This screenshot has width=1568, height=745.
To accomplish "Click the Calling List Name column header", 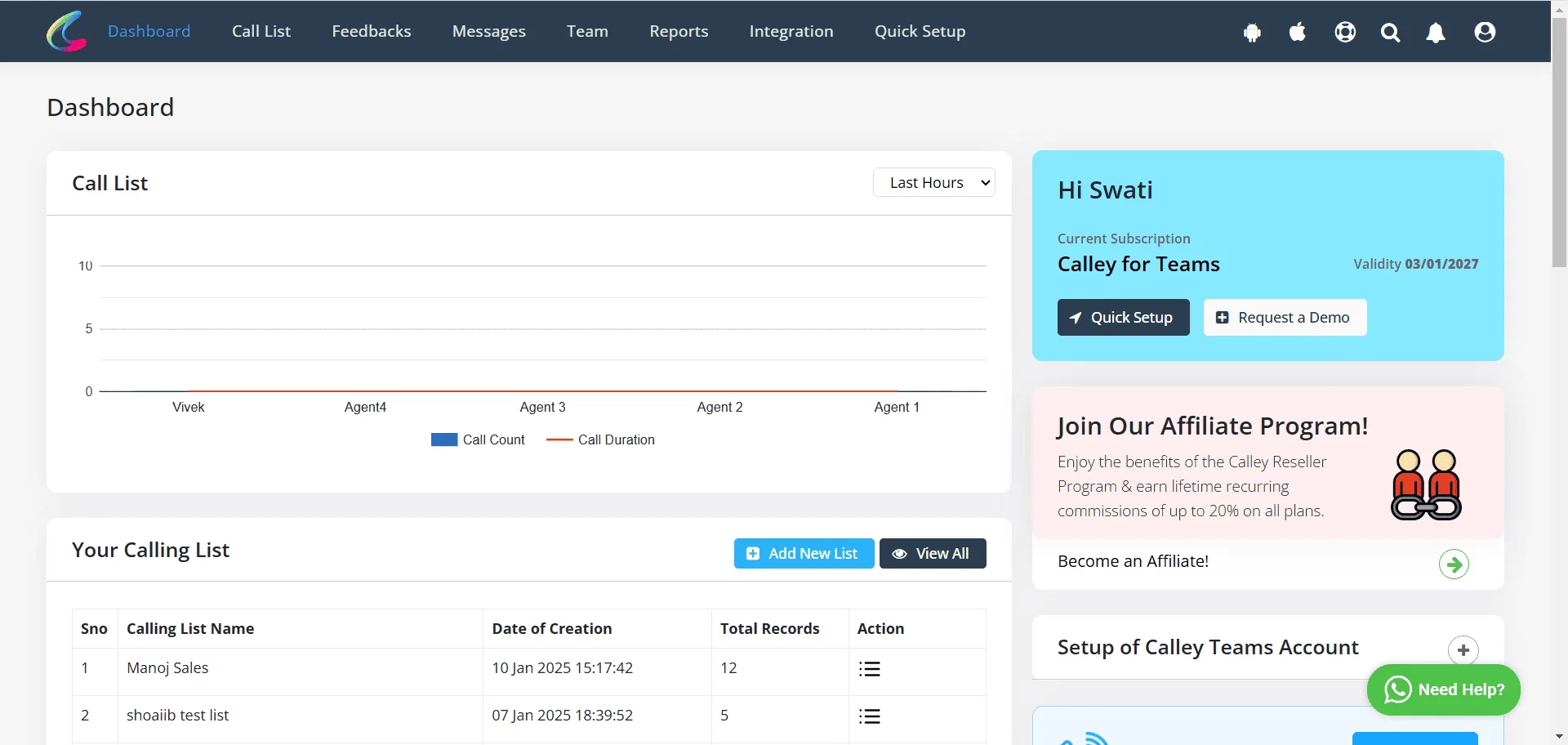I will pyautogui.click(x=190, y=628).
